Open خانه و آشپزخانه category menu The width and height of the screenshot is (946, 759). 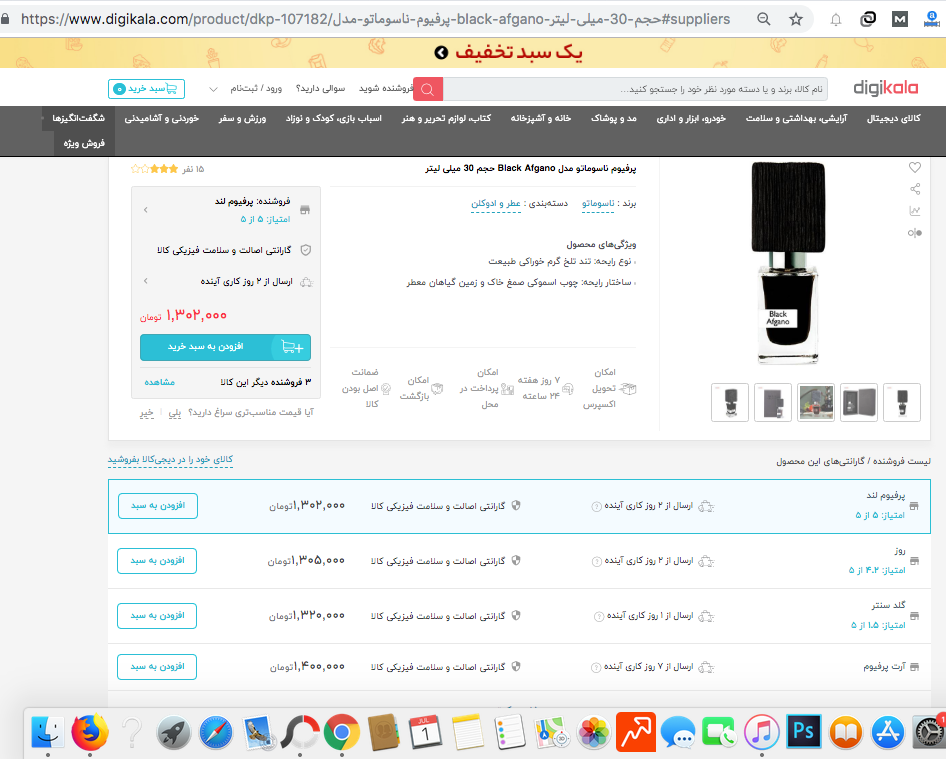[x=541, y=118]
